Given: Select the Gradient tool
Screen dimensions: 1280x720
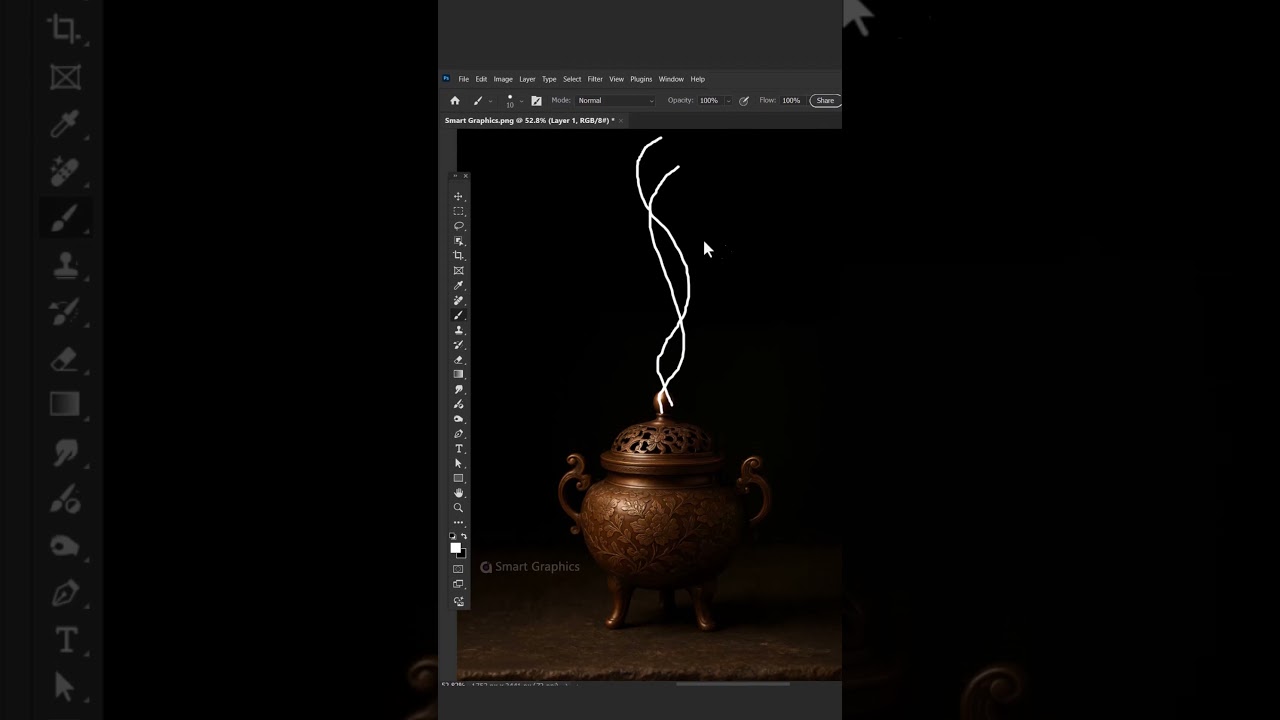Looking at the screenshot, I should point(459,374).
